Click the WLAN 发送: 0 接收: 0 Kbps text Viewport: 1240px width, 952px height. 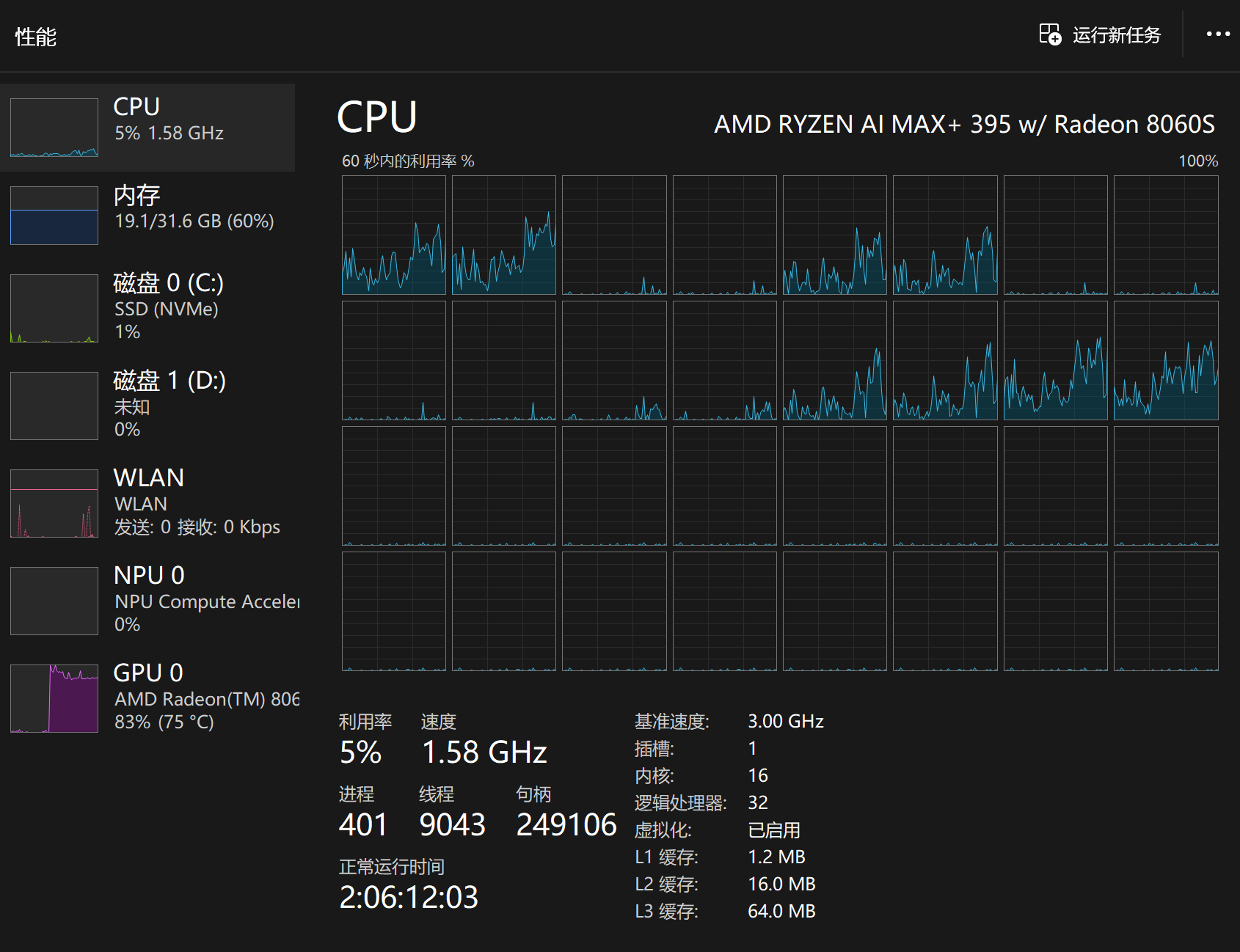197,527
